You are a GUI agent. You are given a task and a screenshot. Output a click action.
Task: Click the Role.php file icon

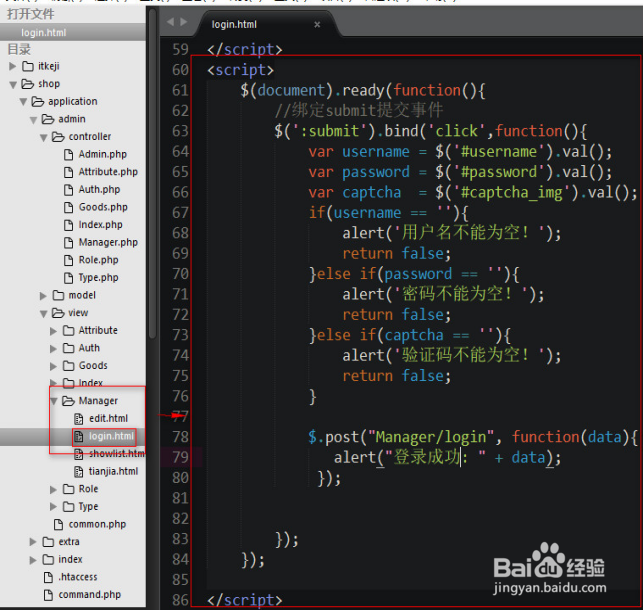pos(68,260)
